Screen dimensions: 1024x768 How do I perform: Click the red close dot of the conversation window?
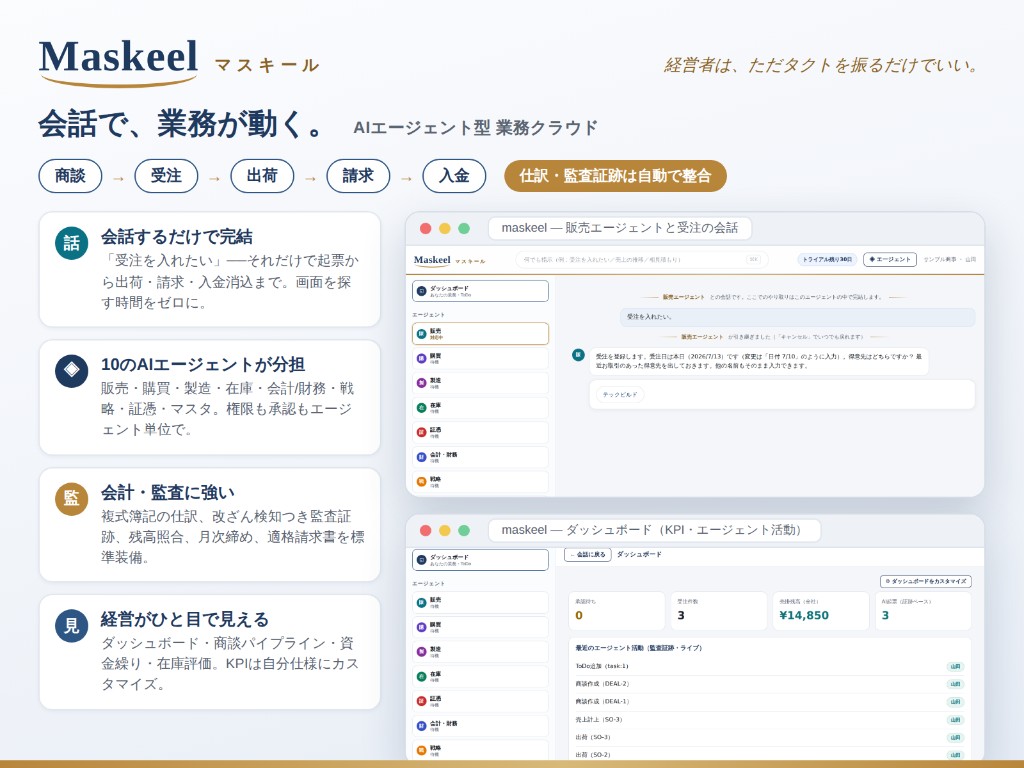(x=426, y=228)
